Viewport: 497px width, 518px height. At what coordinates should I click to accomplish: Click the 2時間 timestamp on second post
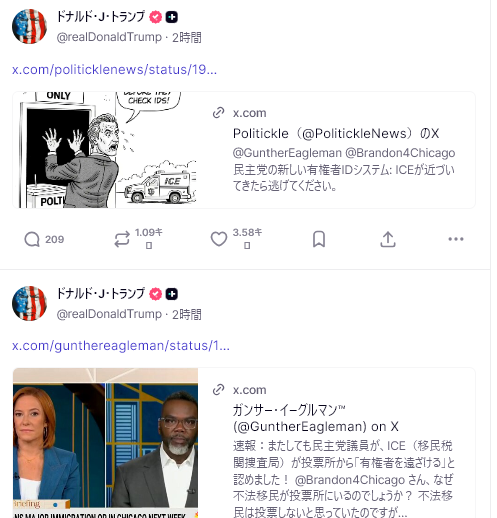(x=187, y=314)
